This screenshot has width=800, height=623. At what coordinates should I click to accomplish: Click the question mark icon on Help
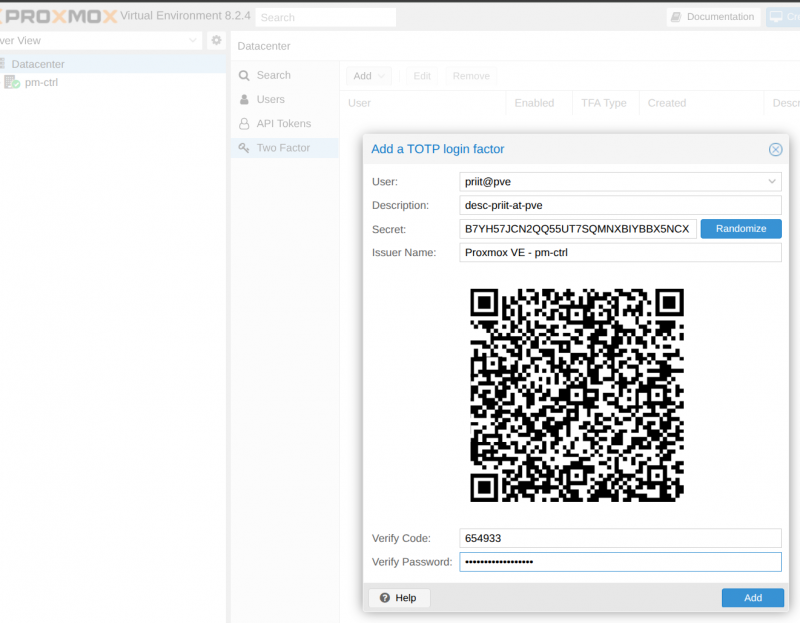385,598
